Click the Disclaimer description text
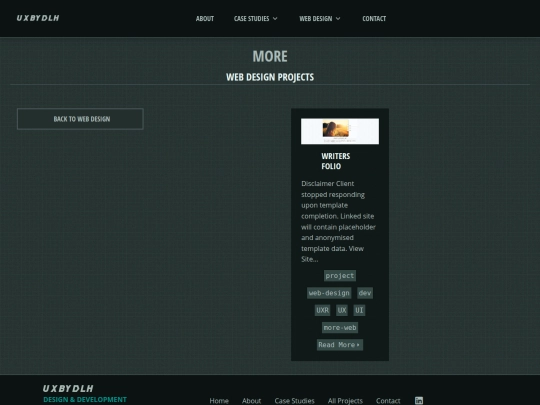This screenshot has width=540, height=405. coord(339,221)
